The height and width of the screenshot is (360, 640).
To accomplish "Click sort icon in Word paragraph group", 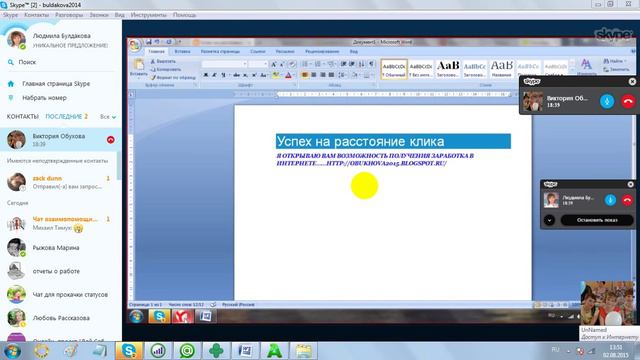I will [x=361, y=64].
